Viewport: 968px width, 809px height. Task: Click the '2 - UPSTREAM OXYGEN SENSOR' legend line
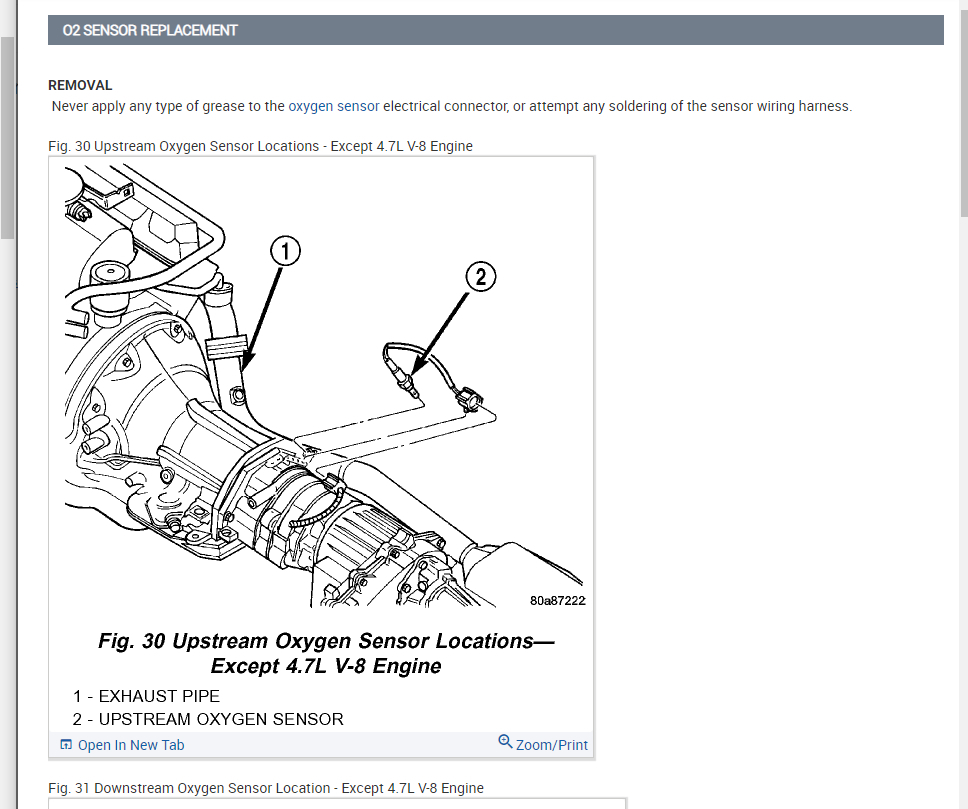coord(208,719)
